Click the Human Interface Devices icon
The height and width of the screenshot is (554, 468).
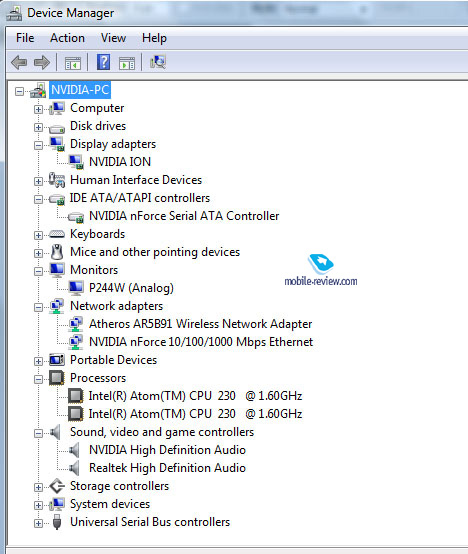[57, 179]
